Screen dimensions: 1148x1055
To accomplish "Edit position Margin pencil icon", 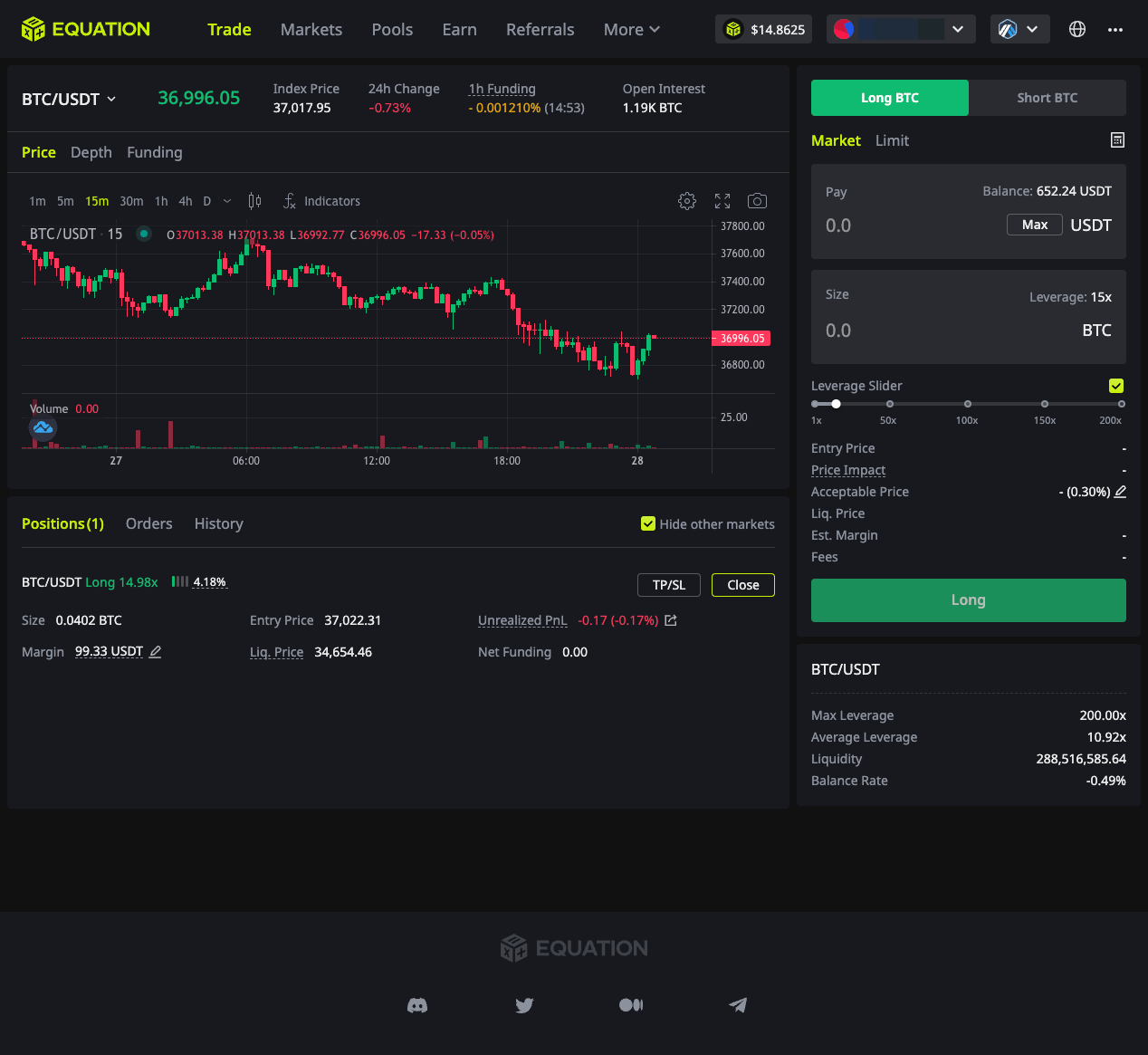I will (x=155, y=652).
